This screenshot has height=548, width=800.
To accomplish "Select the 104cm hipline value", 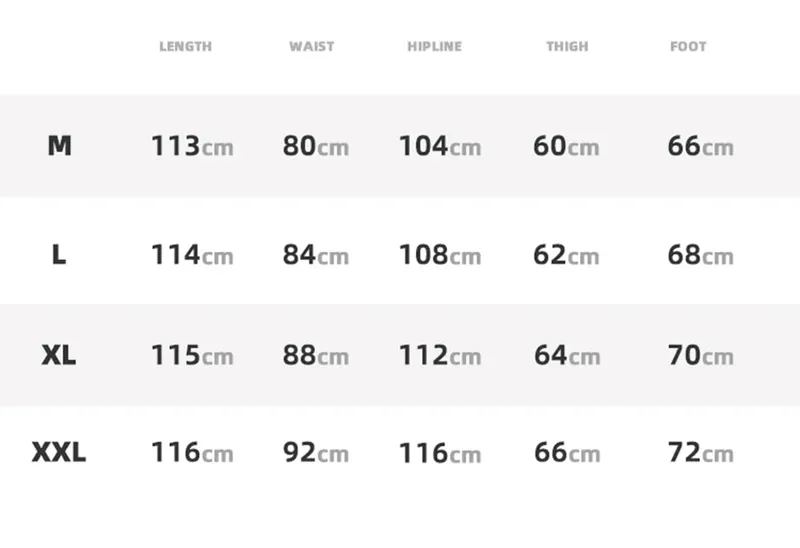I will [440, 146].
